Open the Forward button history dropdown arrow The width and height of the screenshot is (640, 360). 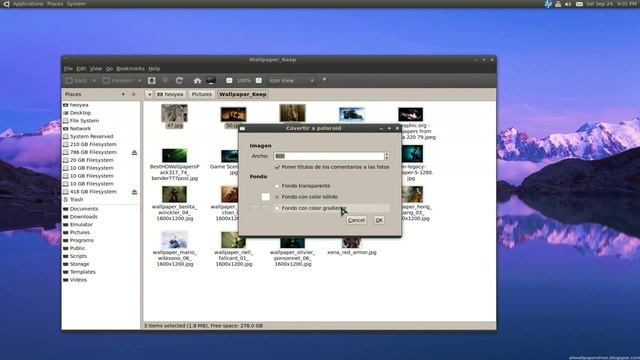click(139, 81)
